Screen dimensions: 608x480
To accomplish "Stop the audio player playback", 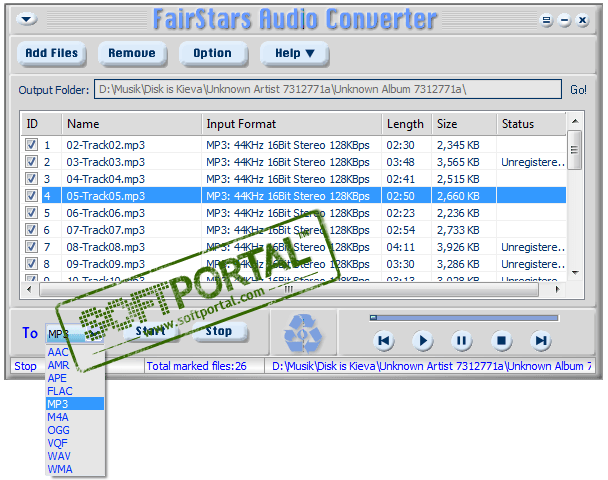I will pos(501,341).
